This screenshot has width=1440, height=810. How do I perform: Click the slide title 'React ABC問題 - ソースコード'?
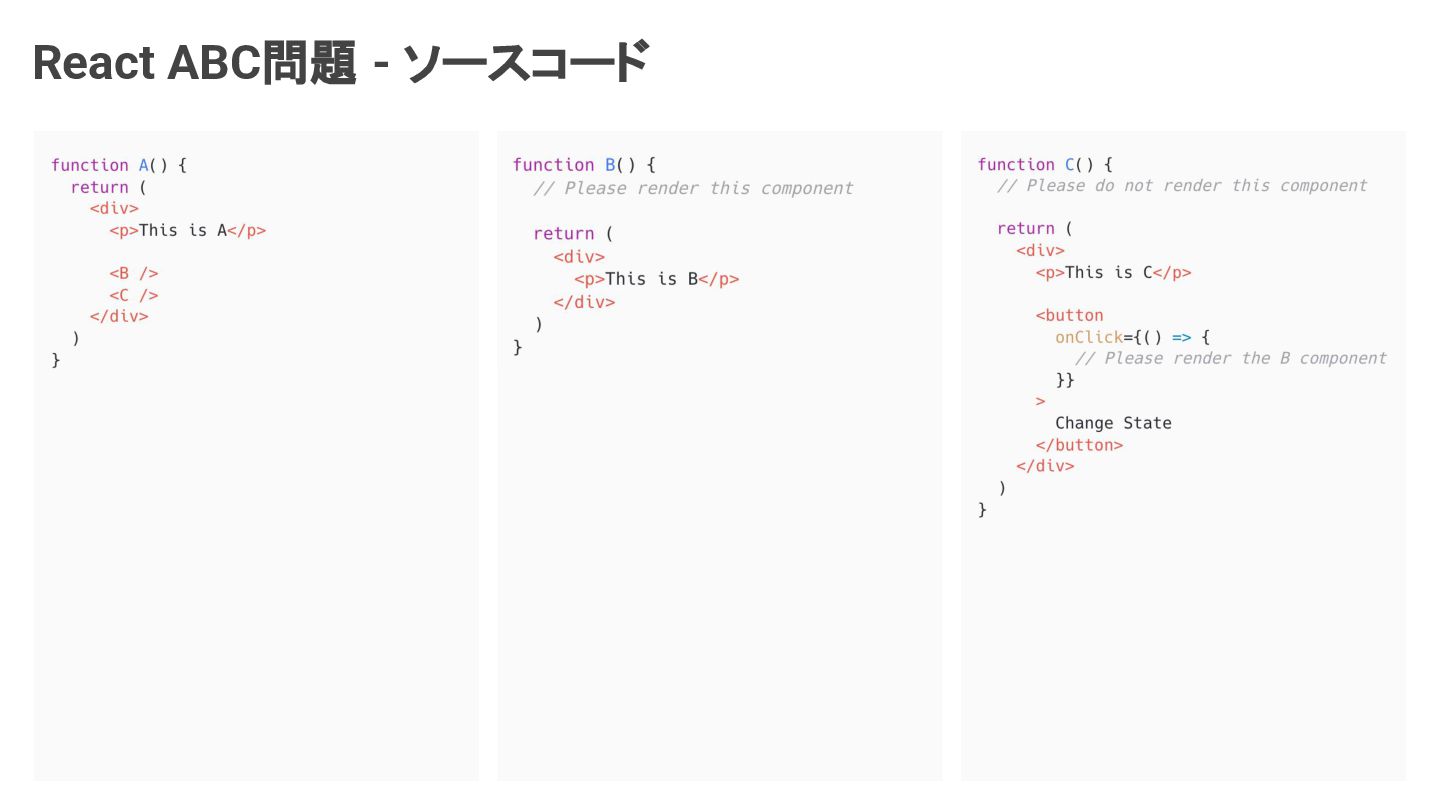pos(341,63)
